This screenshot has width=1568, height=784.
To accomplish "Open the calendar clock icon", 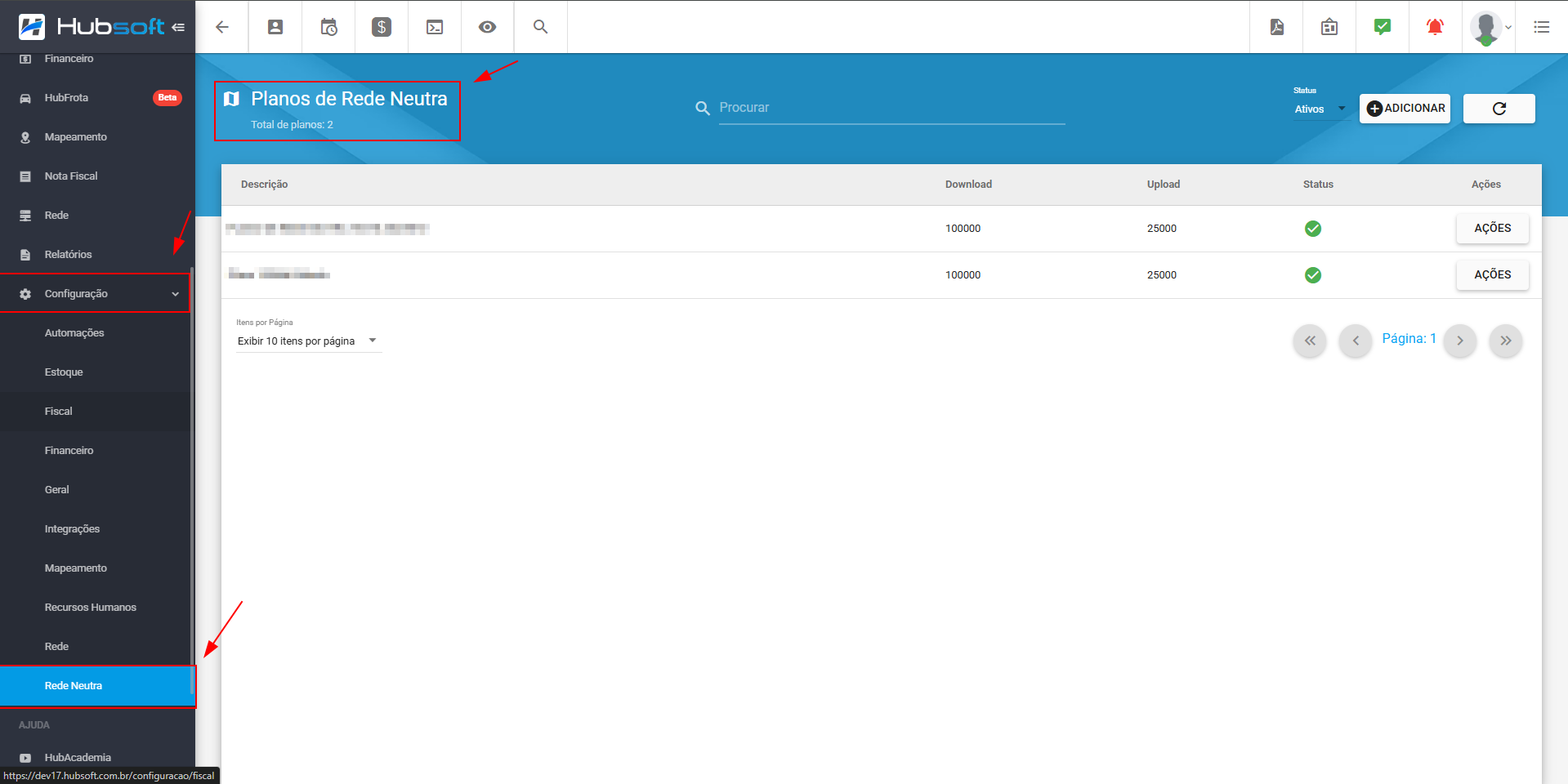I will (328, 27).
